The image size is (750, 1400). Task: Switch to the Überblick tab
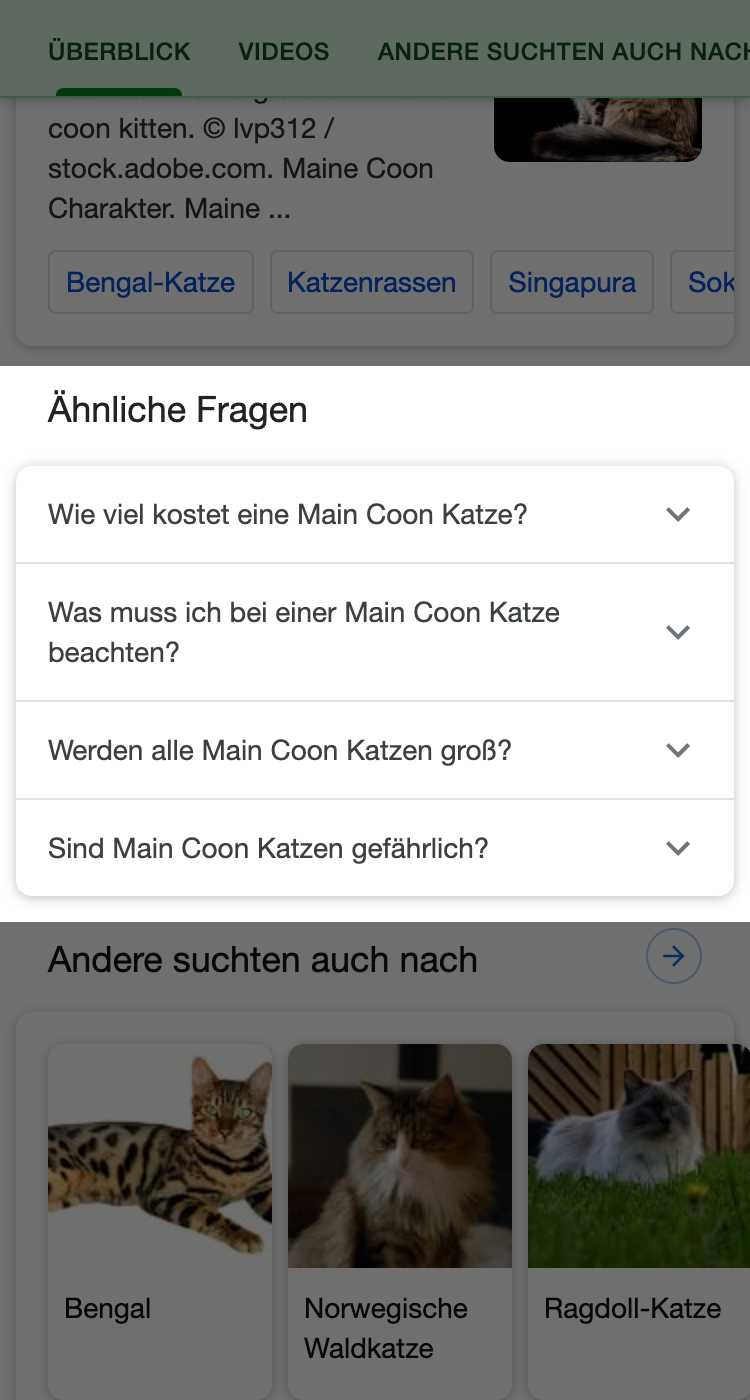[119, 52]
